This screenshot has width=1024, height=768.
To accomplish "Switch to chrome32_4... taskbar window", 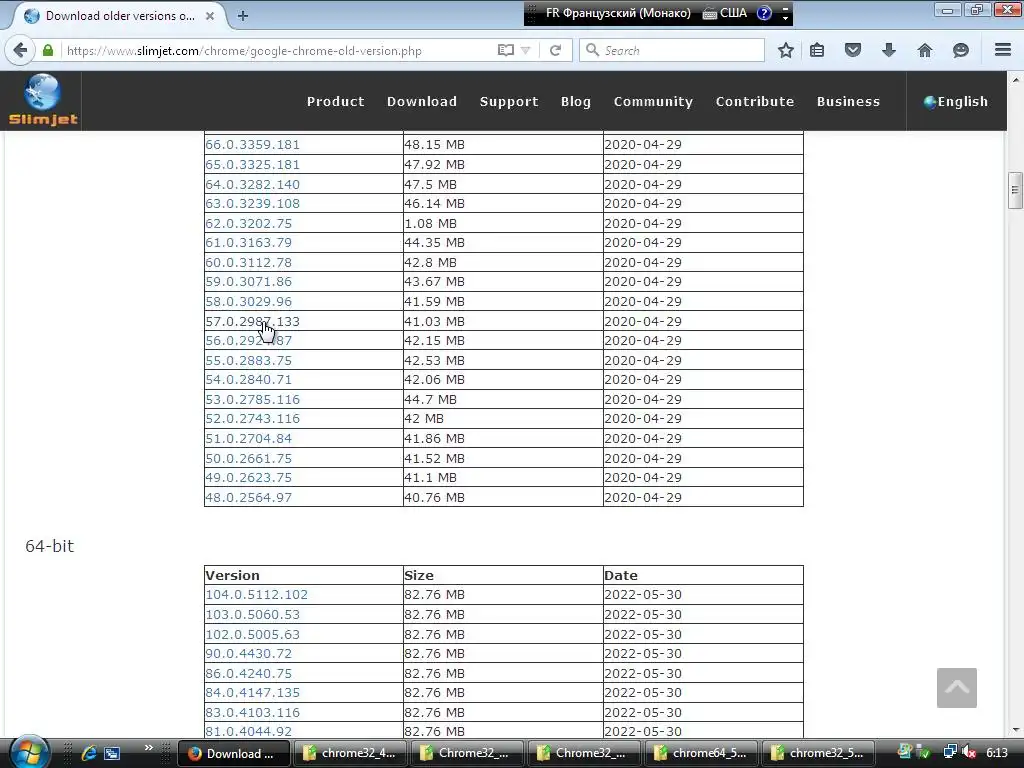I will pyautogui.click(x=350, y=753).
